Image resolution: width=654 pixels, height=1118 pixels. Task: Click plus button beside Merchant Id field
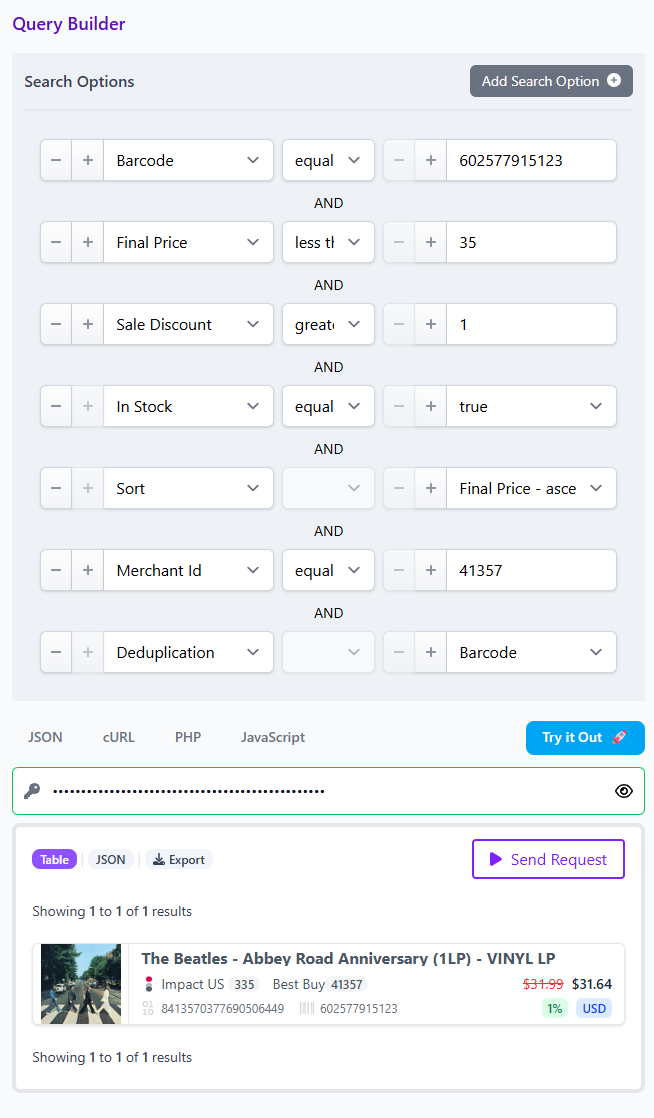click(x=88, y=570)
